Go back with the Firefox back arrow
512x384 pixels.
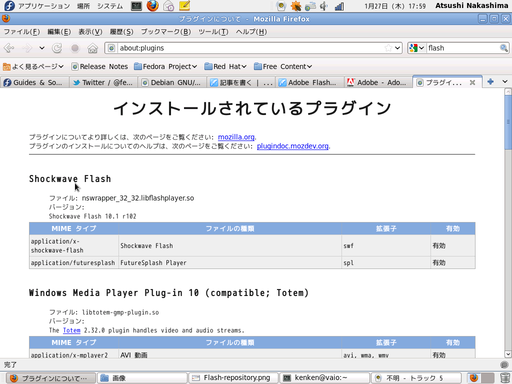(9, 48)
